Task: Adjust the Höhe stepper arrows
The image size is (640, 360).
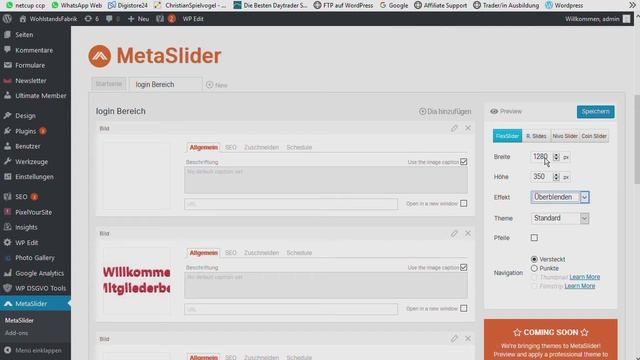Action: click(x=556, y=177)
